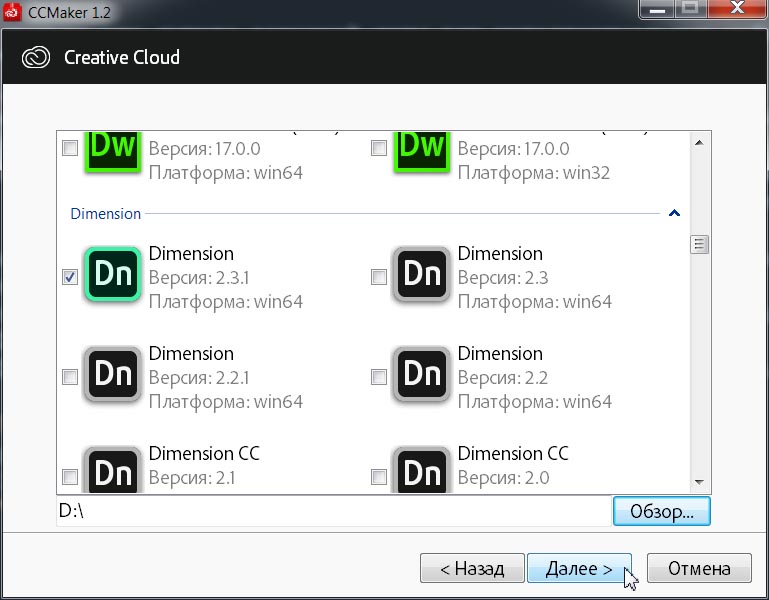The height and width of the screenshot is (600, 769).
Task: Click the Dimension CC 2.1 Dn icon
Action: click(113, 470)
